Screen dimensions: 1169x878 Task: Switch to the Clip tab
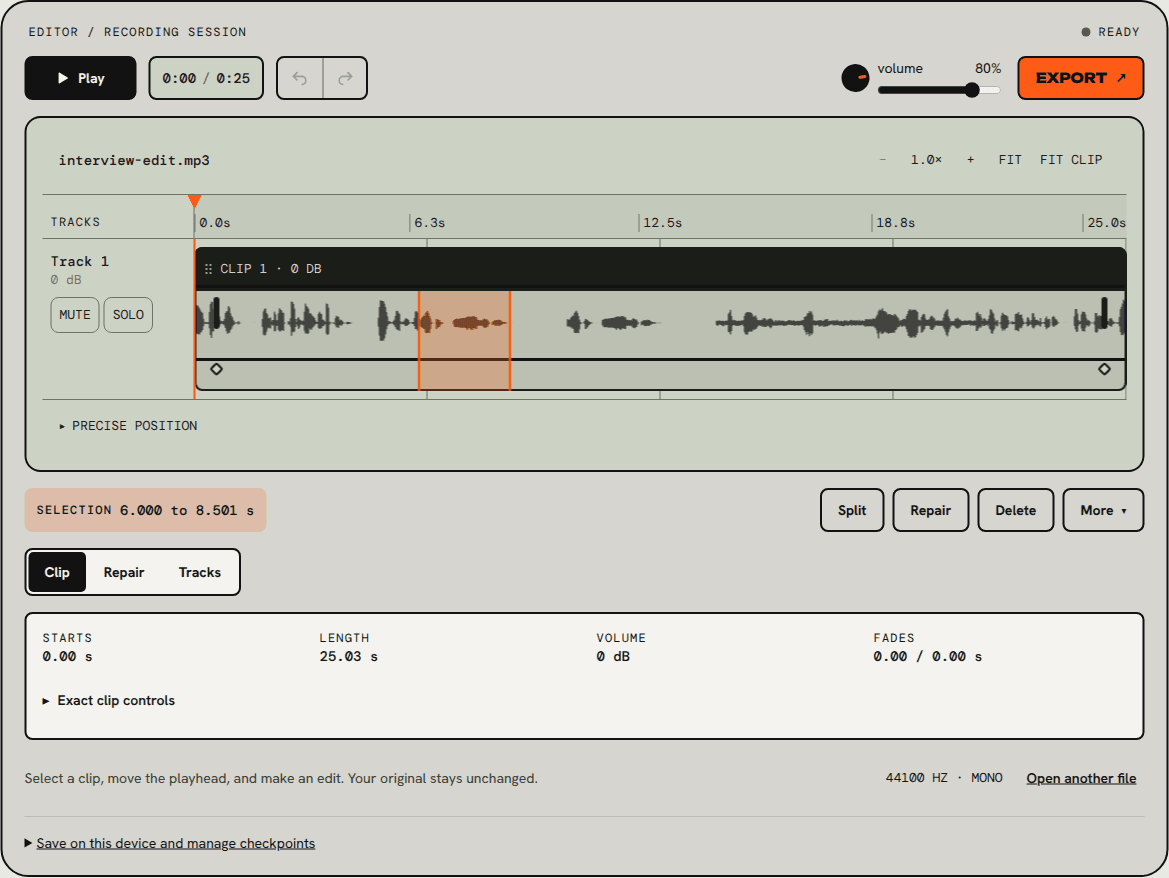pos(57,572)
